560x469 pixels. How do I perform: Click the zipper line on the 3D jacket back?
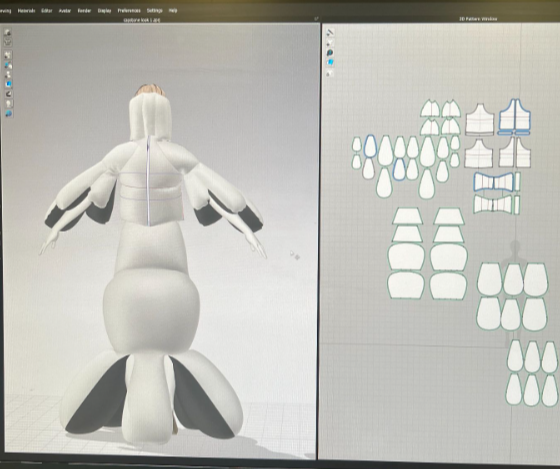[x=148, y=182]
